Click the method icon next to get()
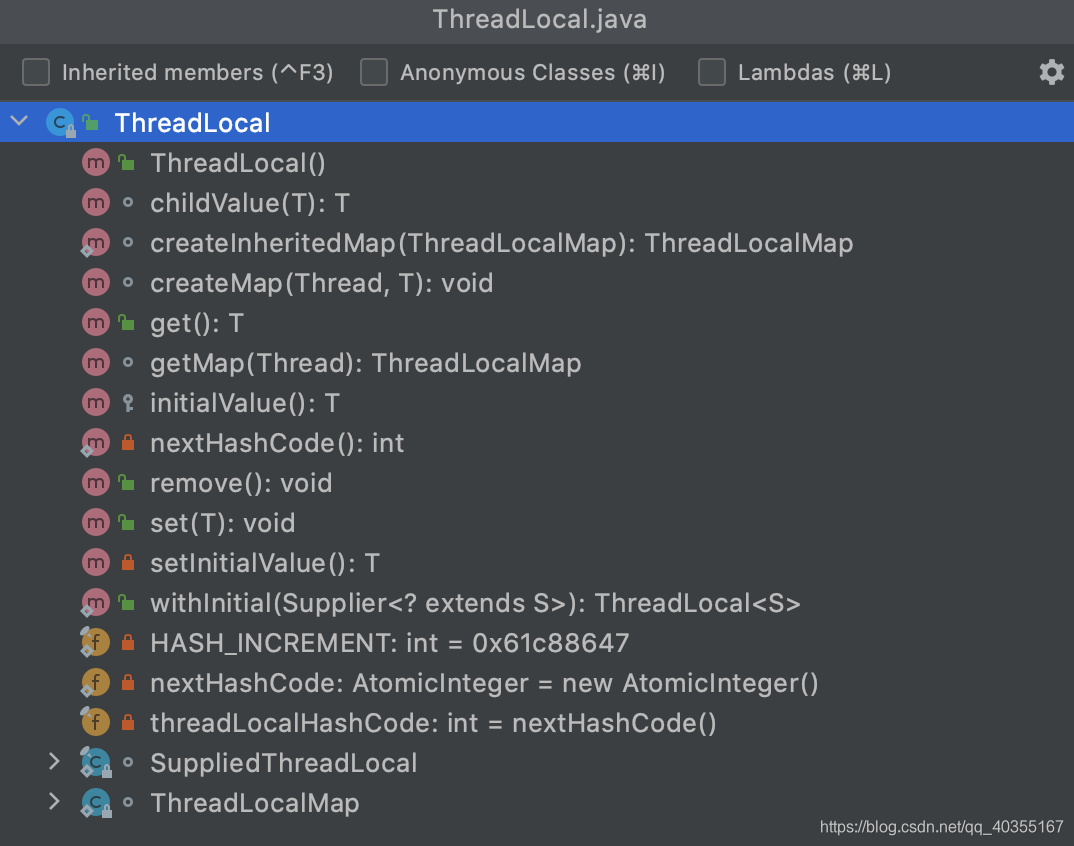 (x=95, y=322)
